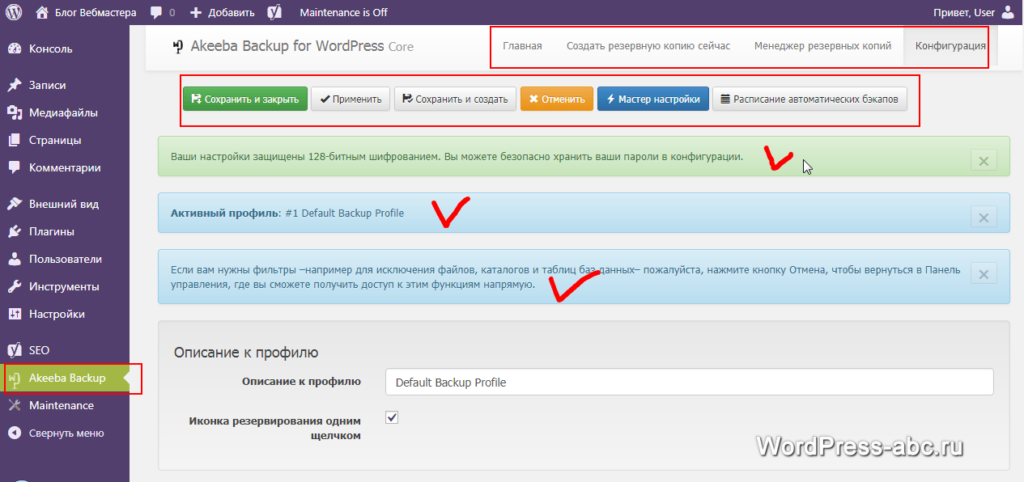
Task: Click the Maintenance tools icon in sidebar
Action: coord(14,406)
